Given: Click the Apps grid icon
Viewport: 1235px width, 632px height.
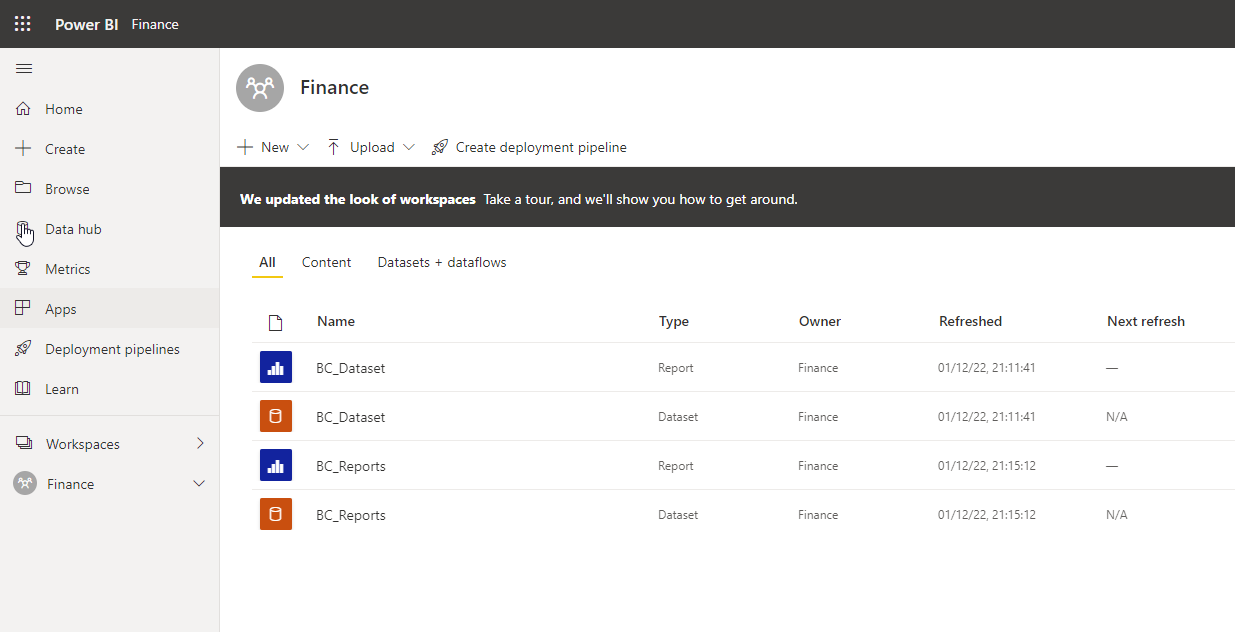Looking at the screenshot, I should click(x=24, y=309).
